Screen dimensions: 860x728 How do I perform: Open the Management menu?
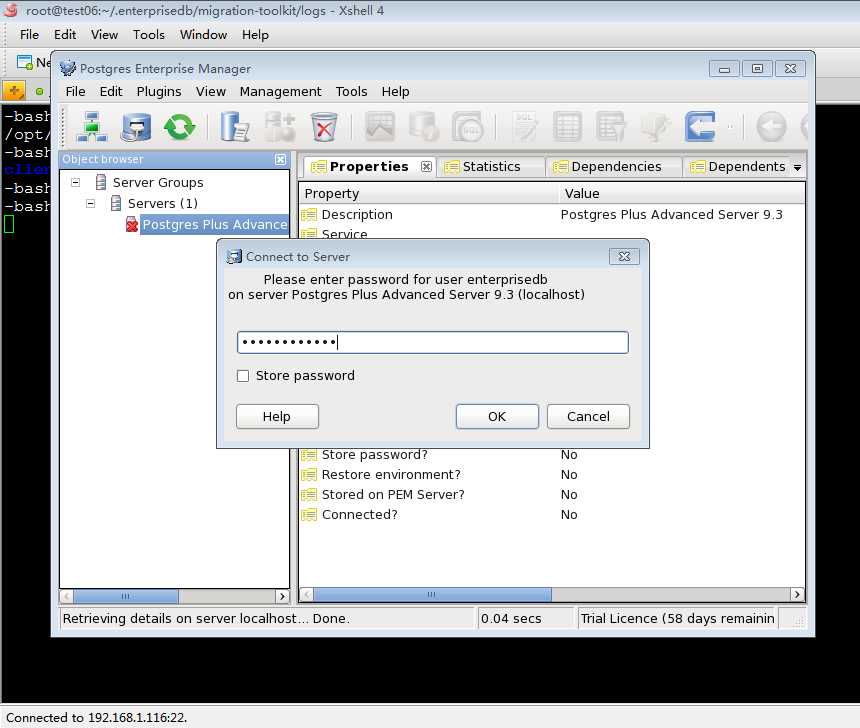tap(280, 92)
